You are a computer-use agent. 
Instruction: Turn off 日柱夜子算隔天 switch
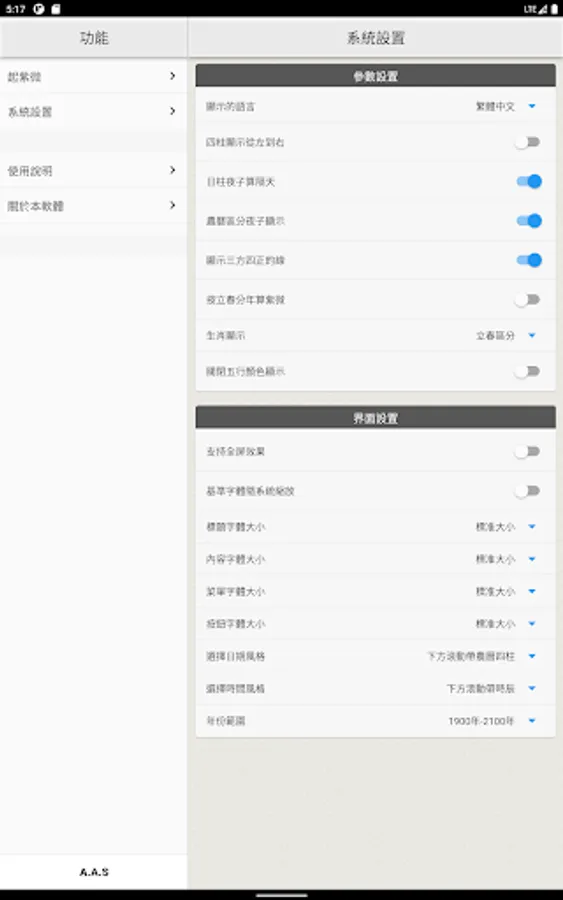(x=529, y=181)
